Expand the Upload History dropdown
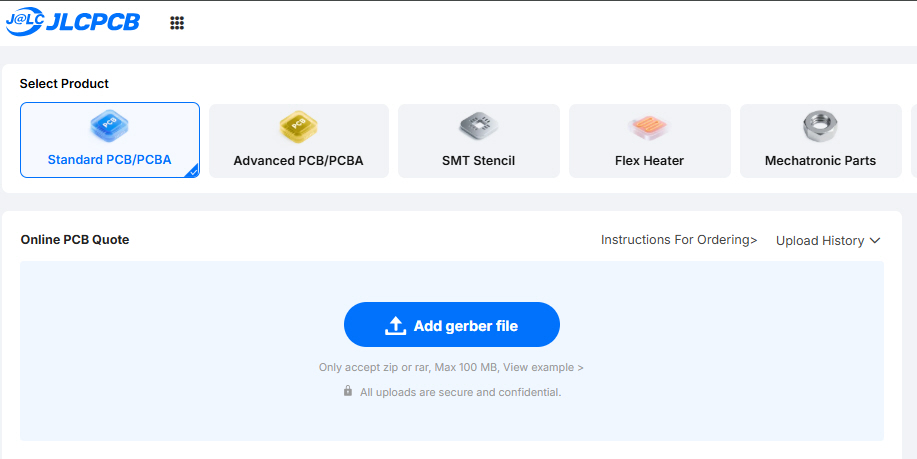Viewport: 917px width, 459px height. pyautogui.click(x=828, y=240)
